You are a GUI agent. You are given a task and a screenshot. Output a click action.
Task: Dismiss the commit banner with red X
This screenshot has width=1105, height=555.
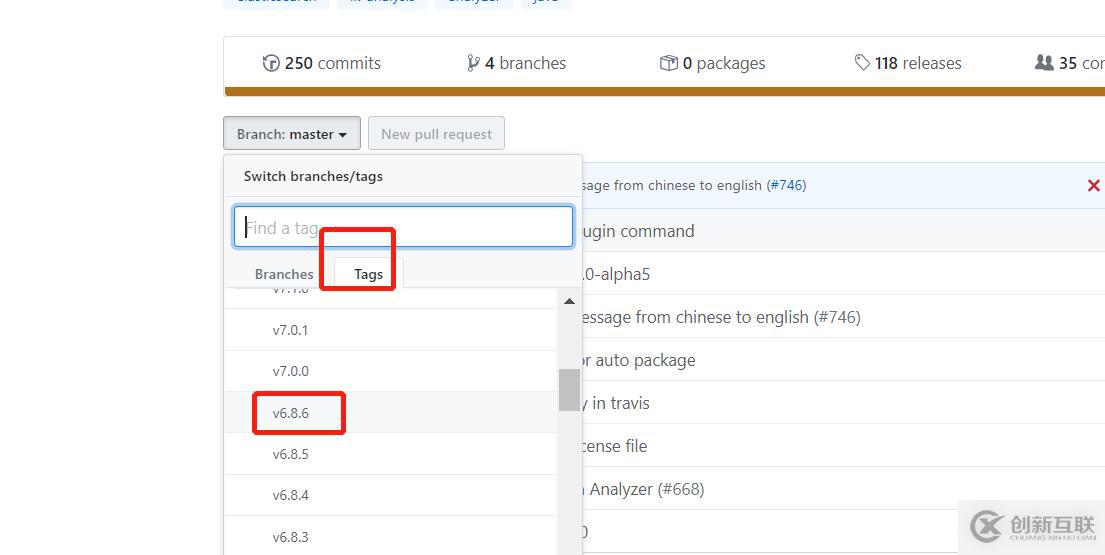[x=1094, y=186]
